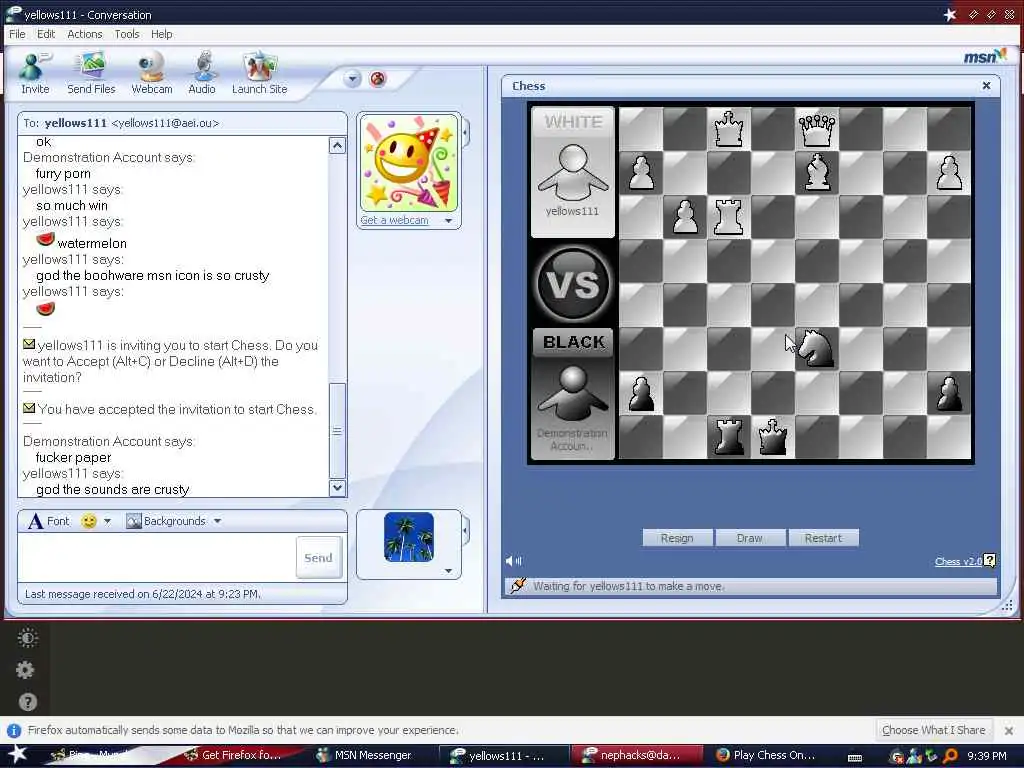Click the taskbar clock showing 9:39 PM

click(986, 756)
